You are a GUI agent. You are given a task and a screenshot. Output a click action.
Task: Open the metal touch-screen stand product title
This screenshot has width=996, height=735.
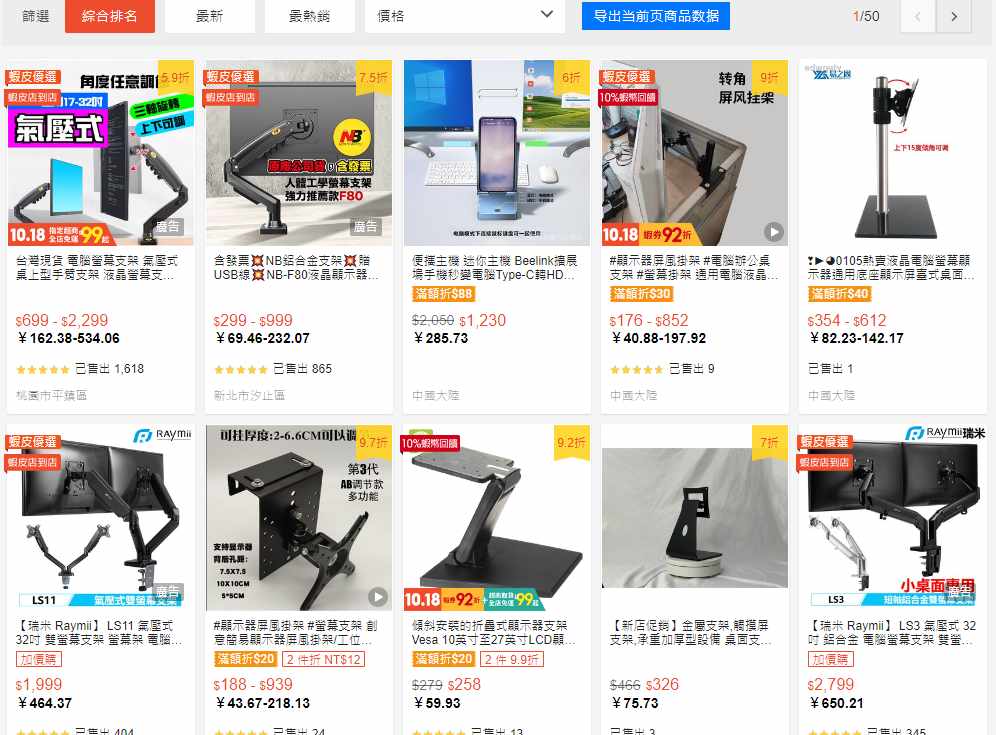coord(690,633)
